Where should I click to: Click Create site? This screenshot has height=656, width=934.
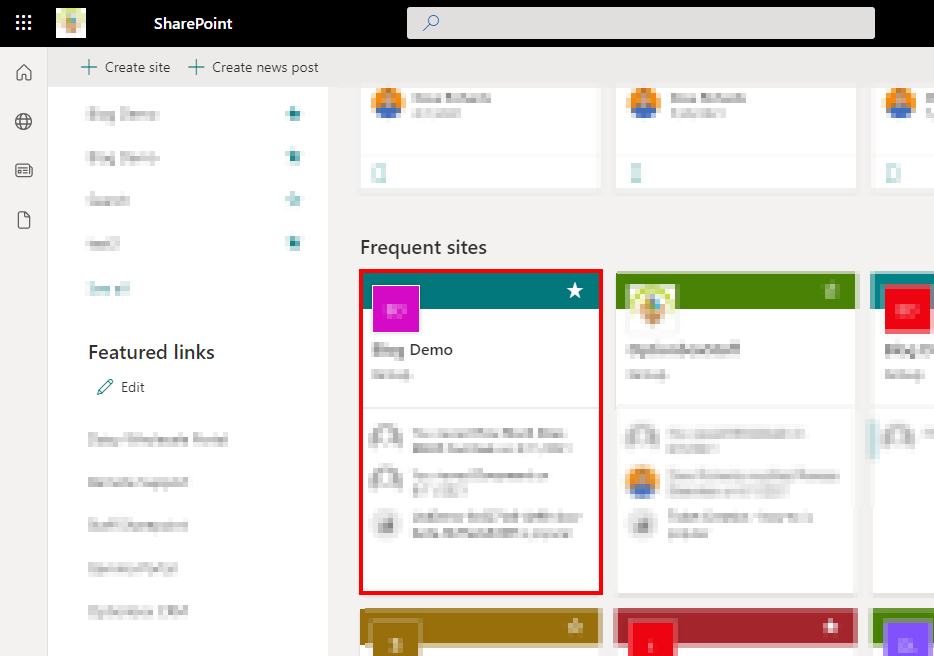point(126,67)
